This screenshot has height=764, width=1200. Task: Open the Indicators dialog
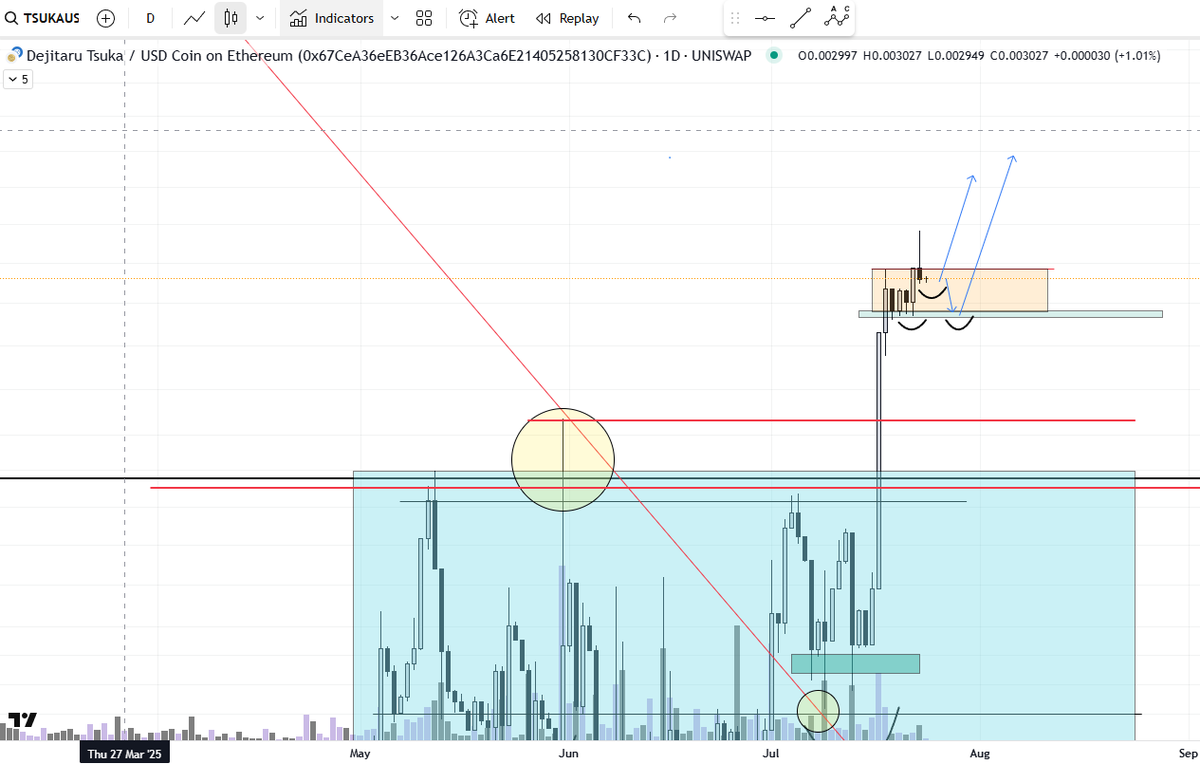click(332, 18)
